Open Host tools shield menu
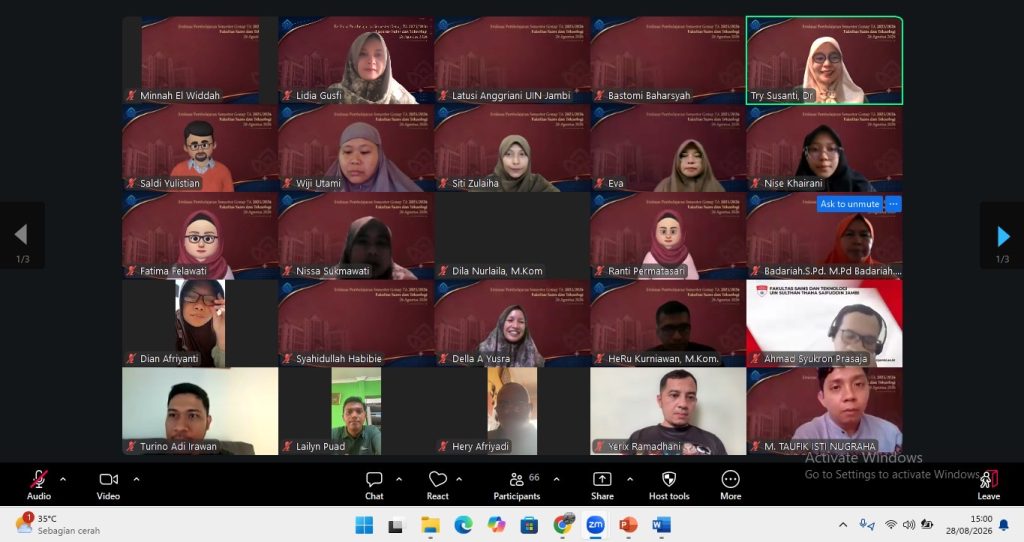Image resolution: width=1024 pixels, height=542 pixels. 669,485
